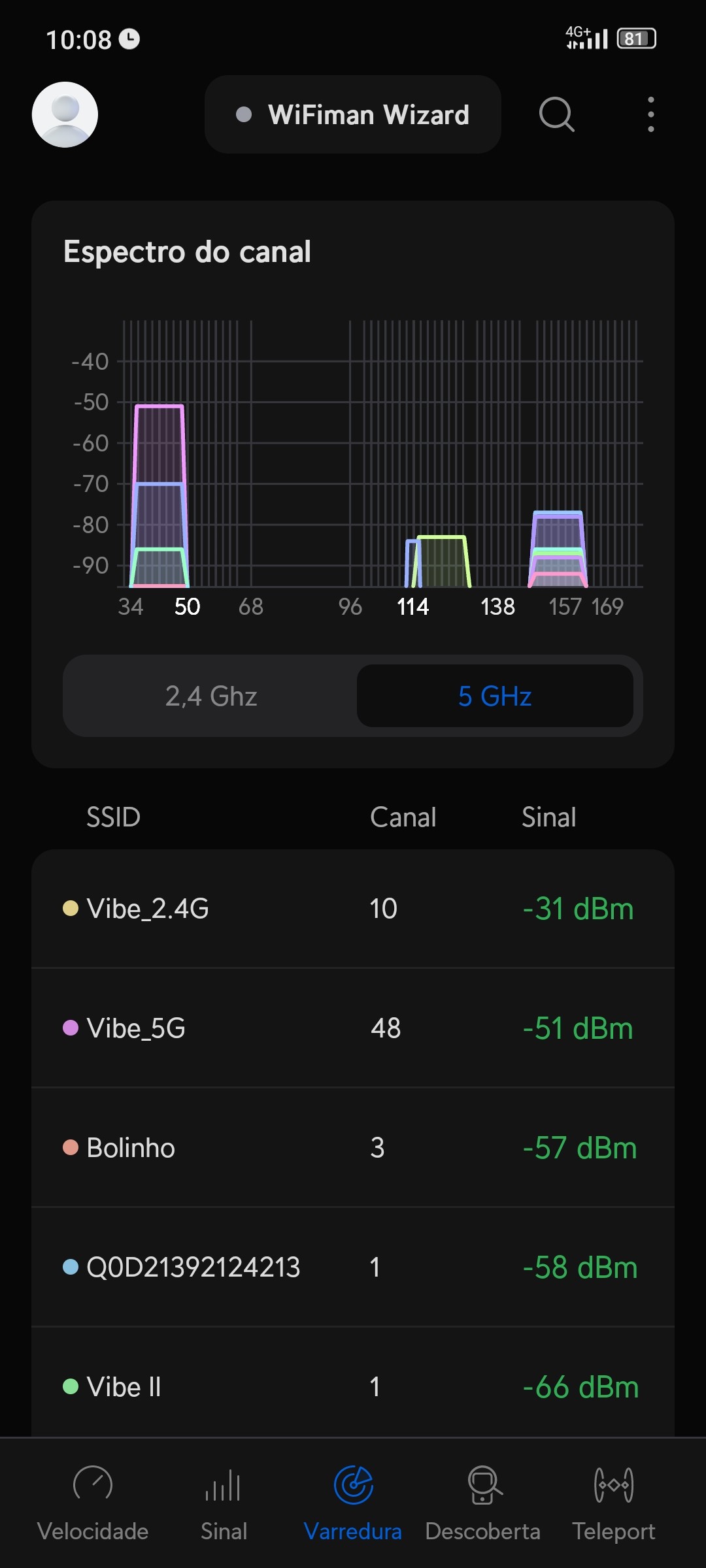Click the pink Vibe_5G color dot
The width and height of the screenshot is (706, 1568).
tap(71, 1028)
